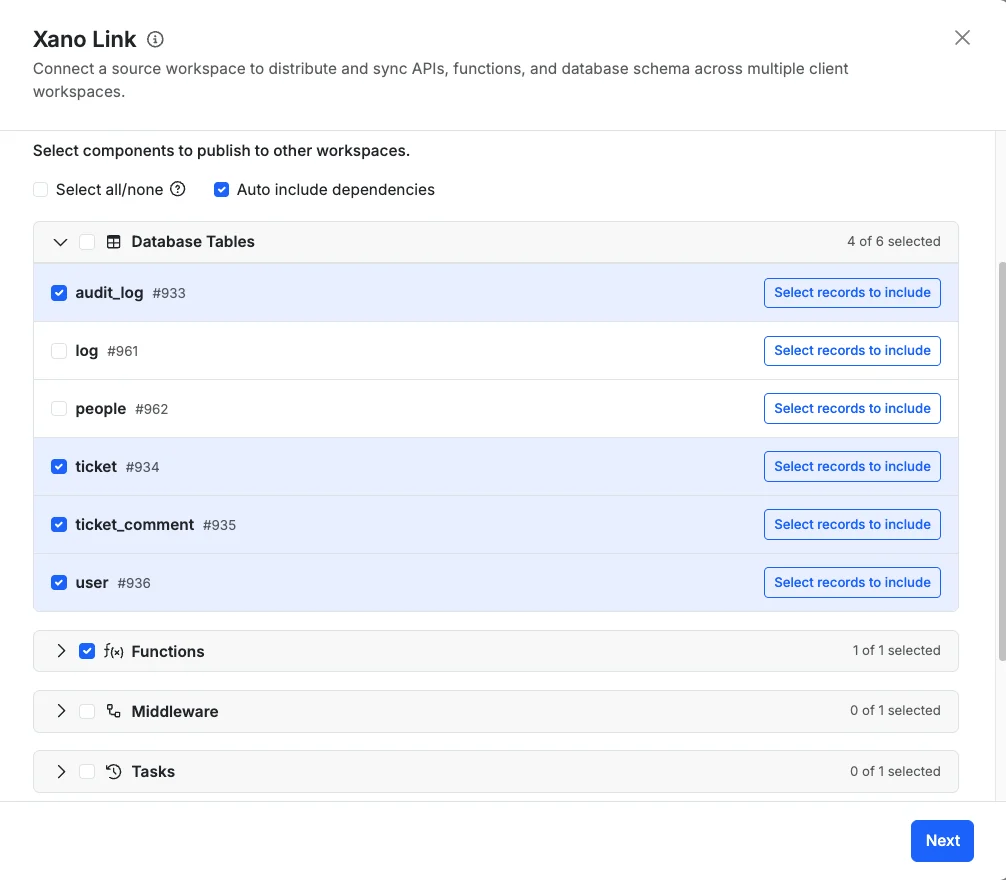Expand the Functions section

(61, 651)
